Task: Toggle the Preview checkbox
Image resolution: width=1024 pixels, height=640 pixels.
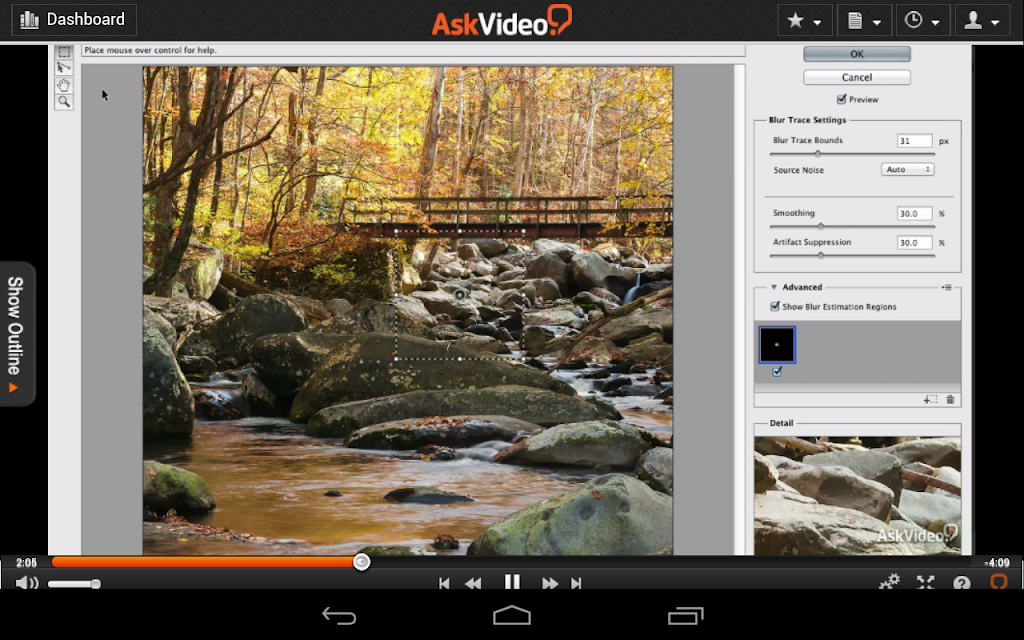Action: coord(842,99)
